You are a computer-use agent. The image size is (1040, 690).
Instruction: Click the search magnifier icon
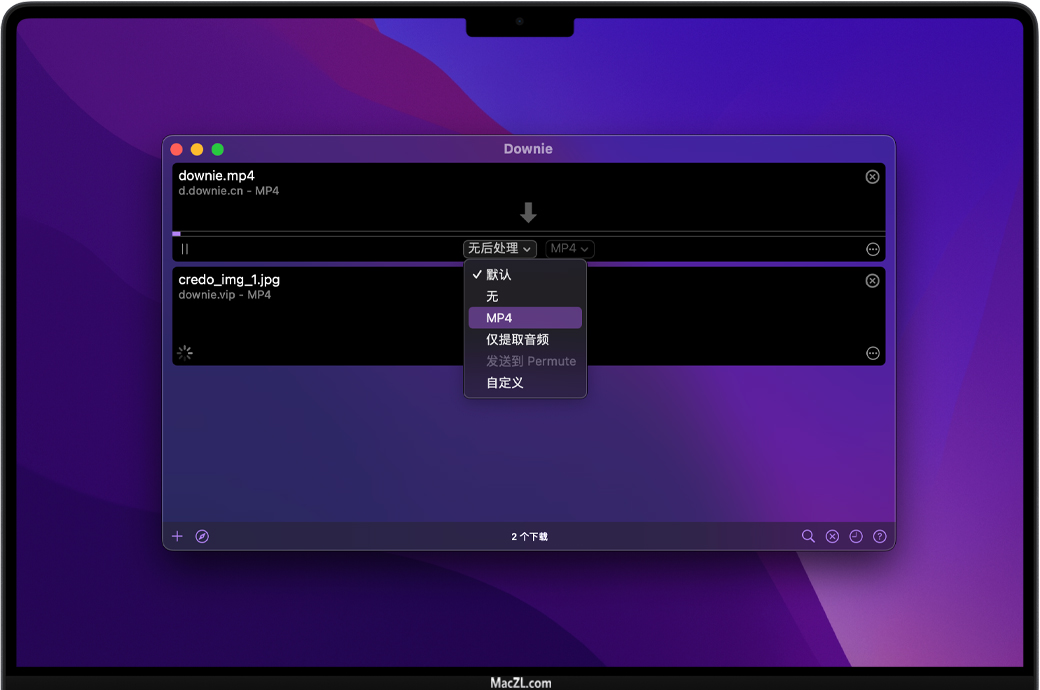tap(808, 536)
